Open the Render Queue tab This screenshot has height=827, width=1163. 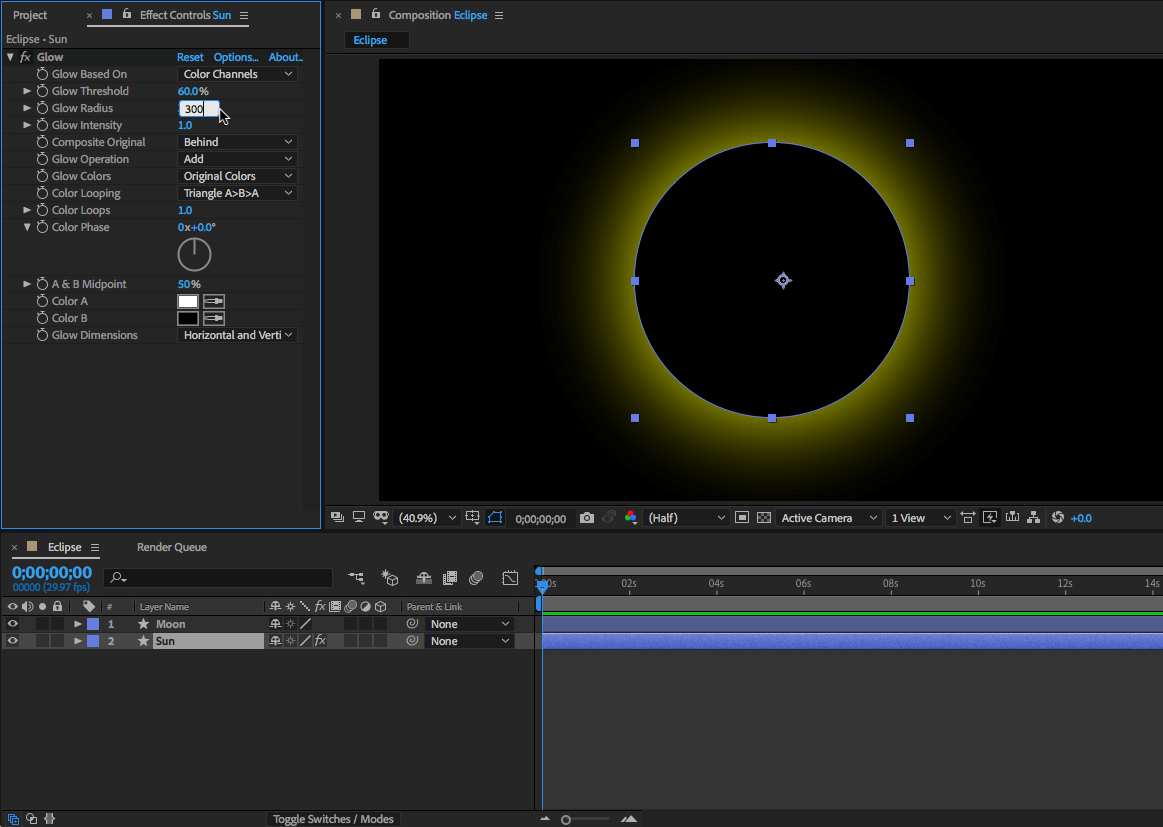[x=172, y=547]
